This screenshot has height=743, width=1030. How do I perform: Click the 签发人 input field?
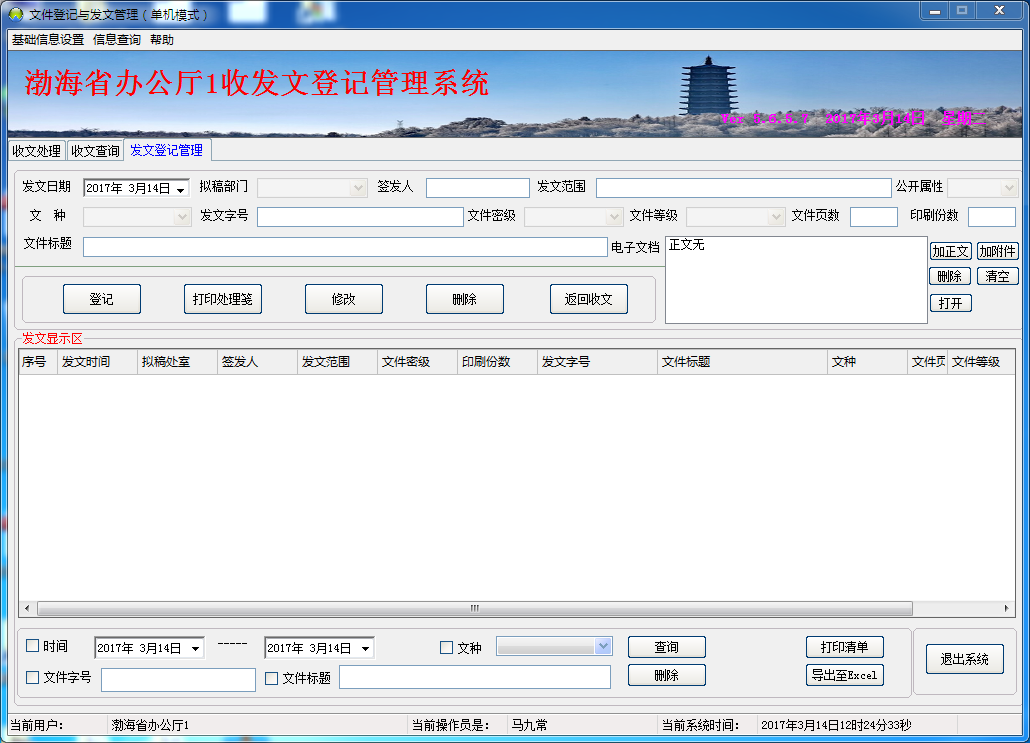tap(478, 188)
